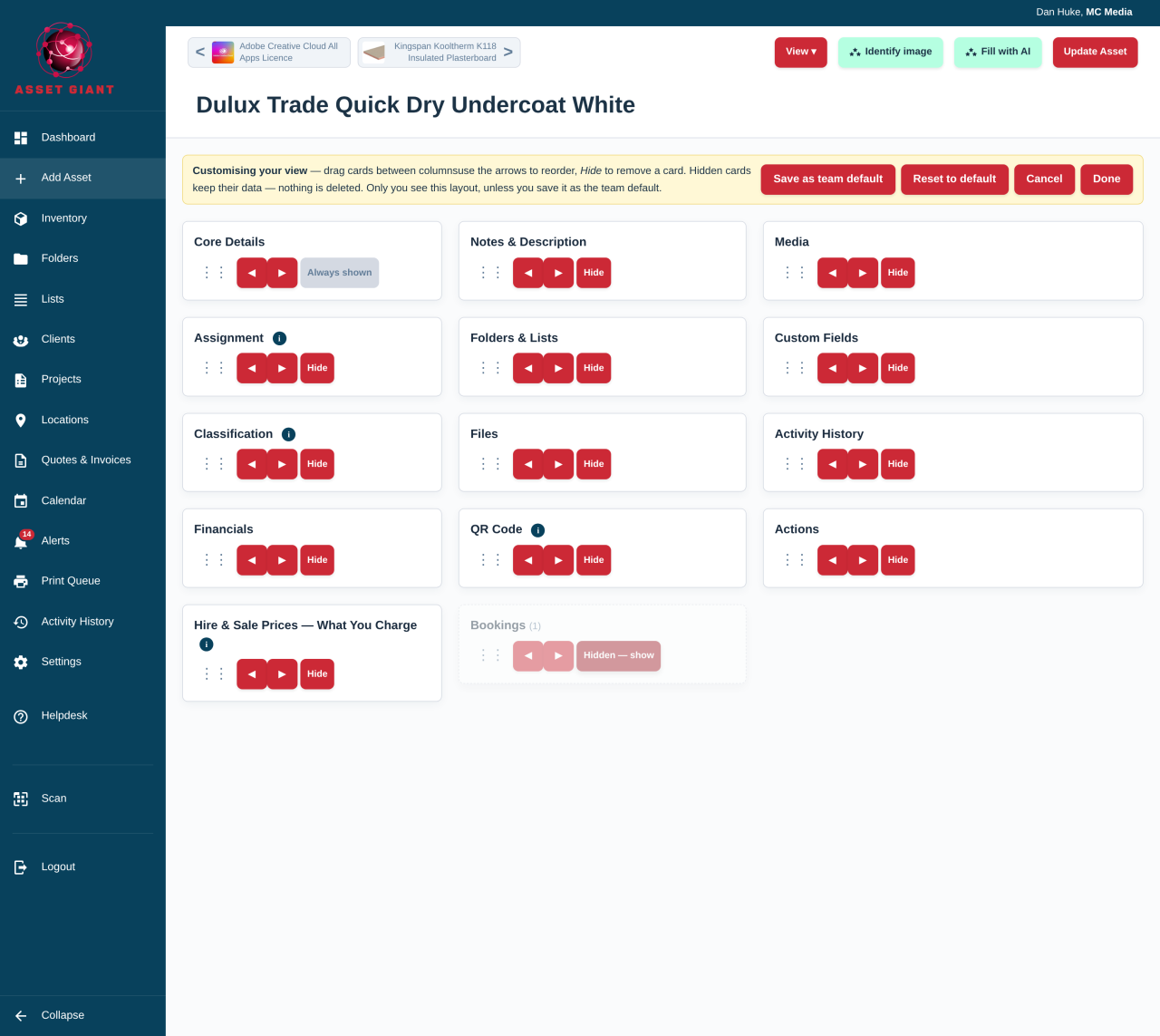Collapse the sidebar
The height and width of the screenshot is (1036, 1160).
[x=82, y=1015]
